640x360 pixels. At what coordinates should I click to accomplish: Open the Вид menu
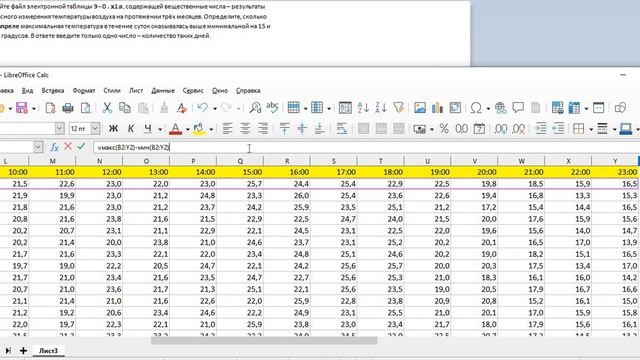tap(27, 91)
